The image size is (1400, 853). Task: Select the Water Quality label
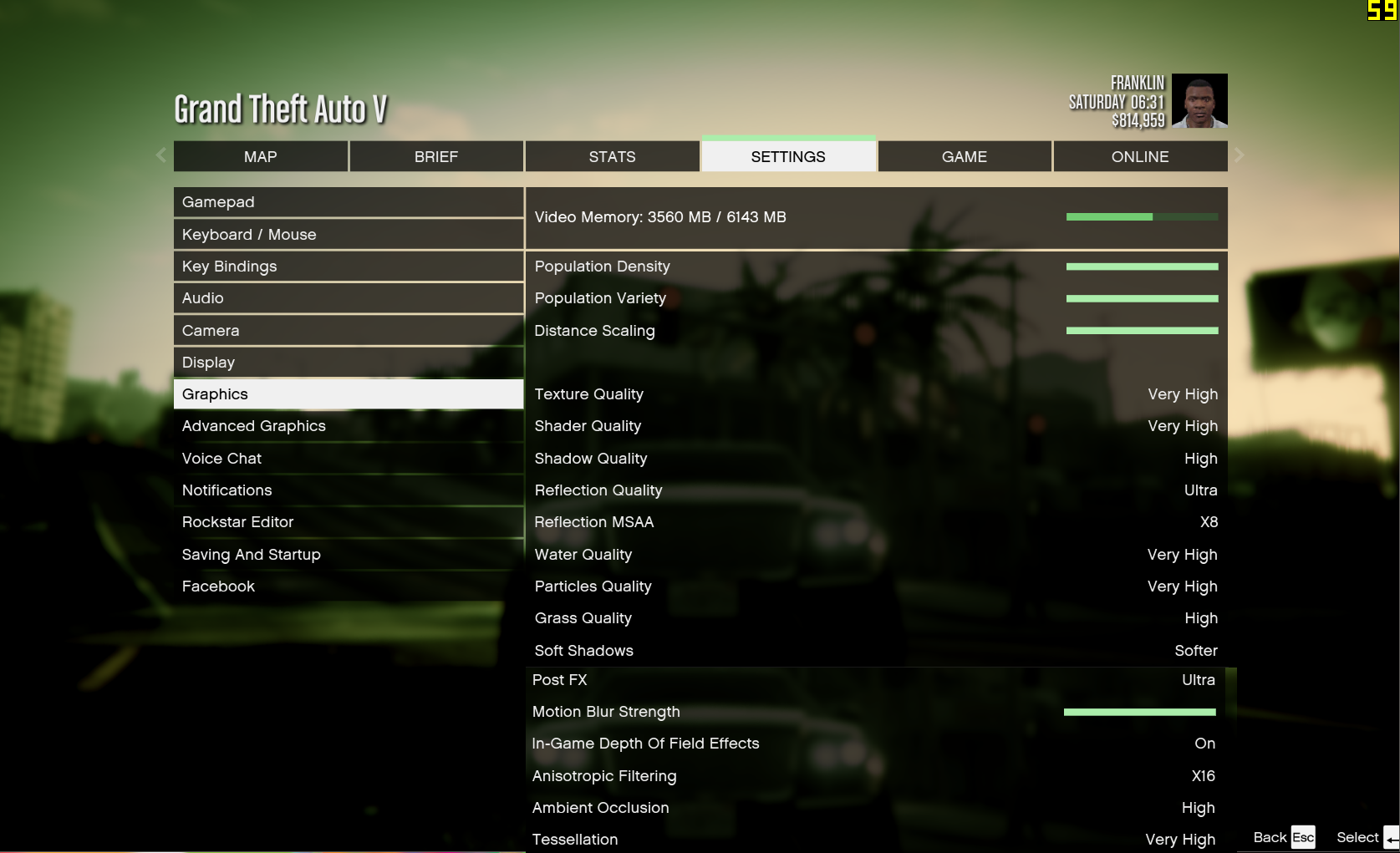coord(583,555)
